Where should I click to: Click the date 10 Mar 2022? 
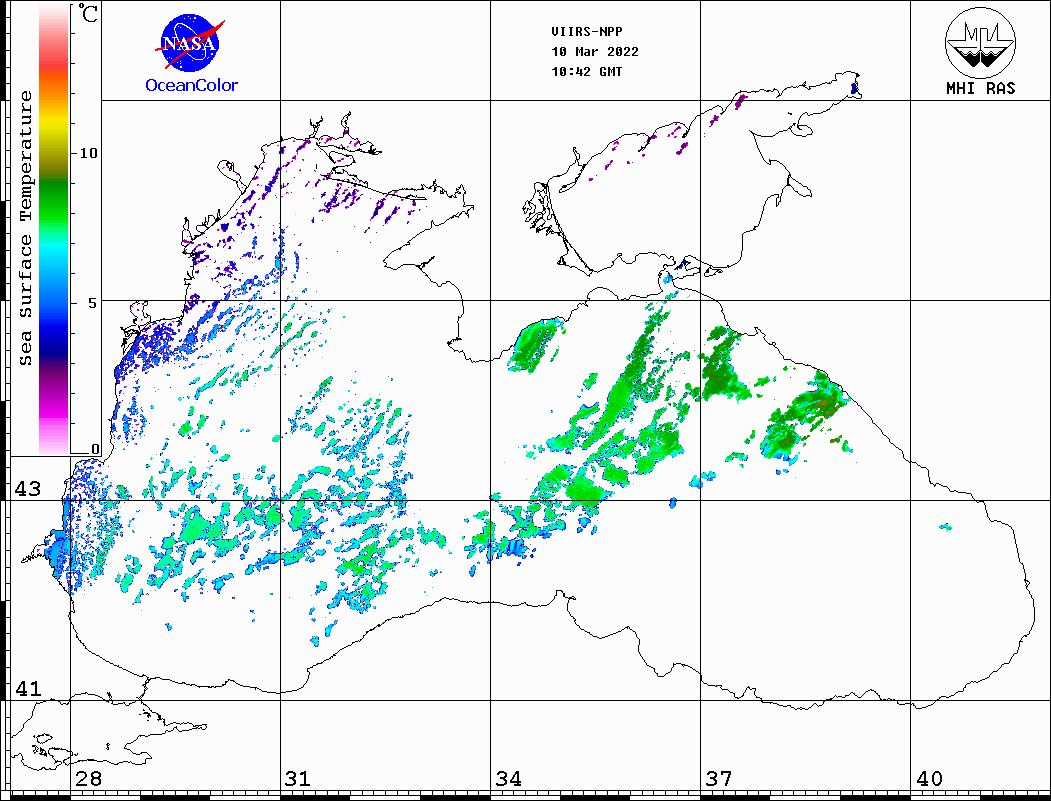coord(595,52)
